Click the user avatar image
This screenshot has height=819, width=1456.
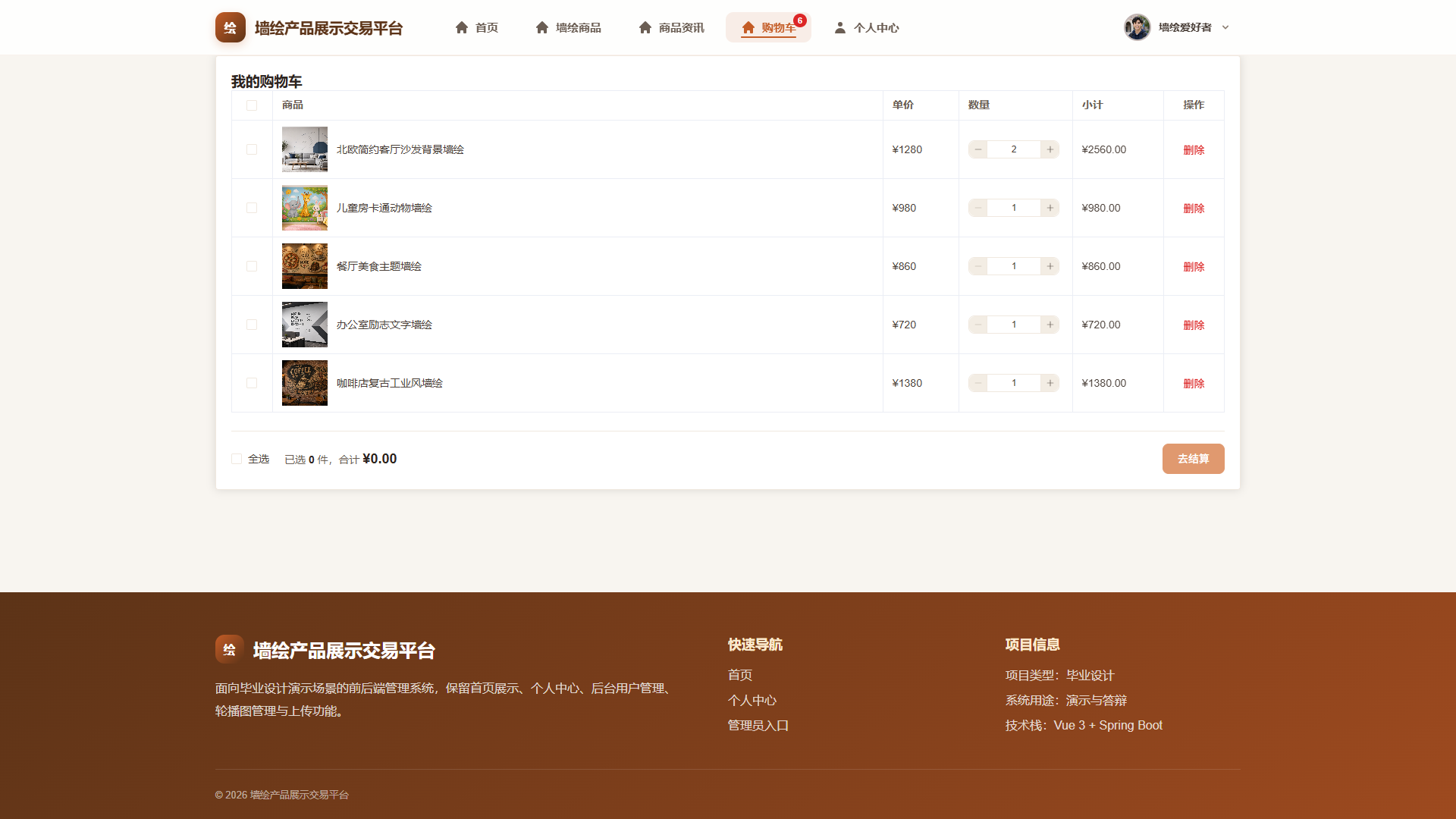click(x=1137, y=27)
